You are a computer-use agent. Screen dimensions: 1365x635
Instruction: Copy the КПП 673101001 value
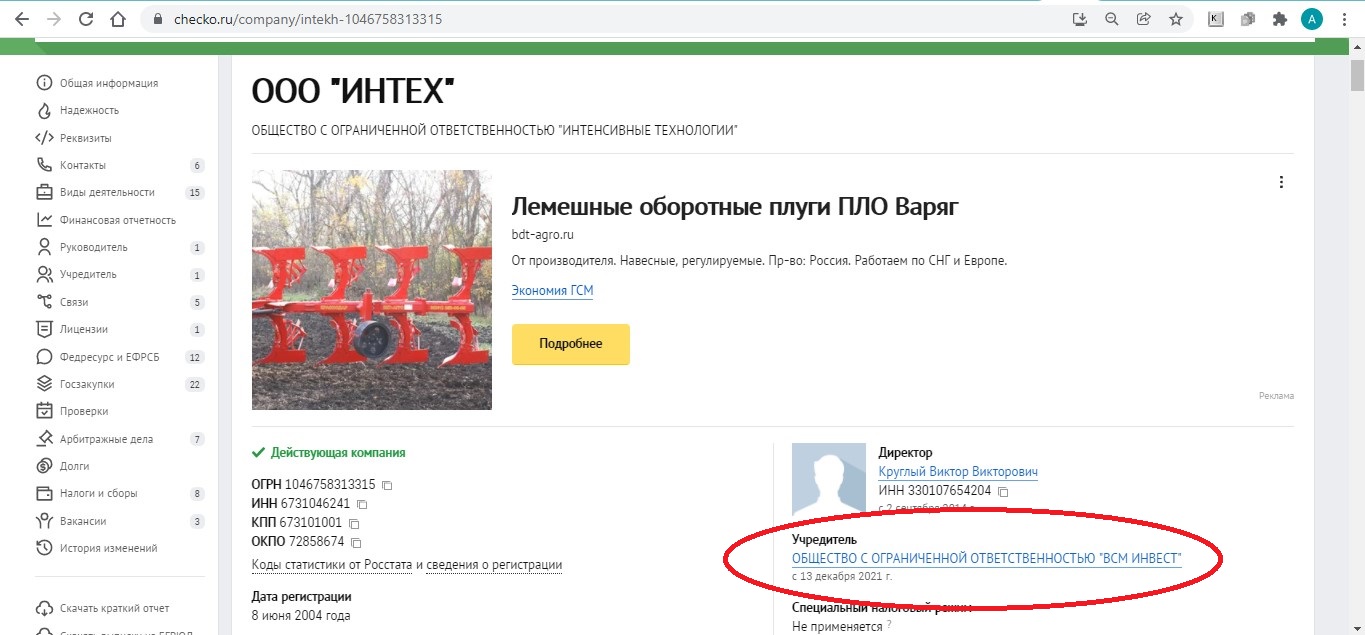354,523
